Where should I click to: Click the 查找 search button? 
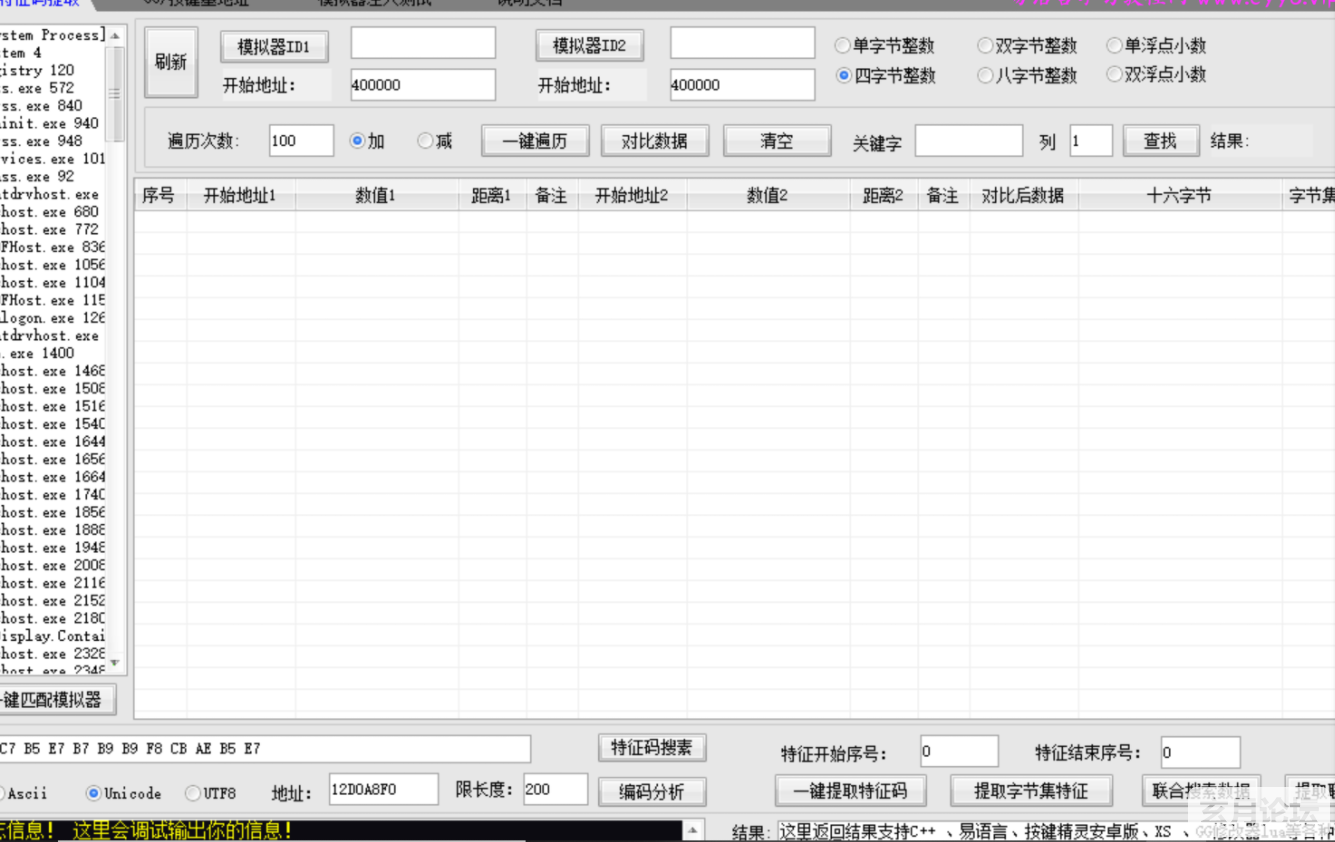(1161, 141)
